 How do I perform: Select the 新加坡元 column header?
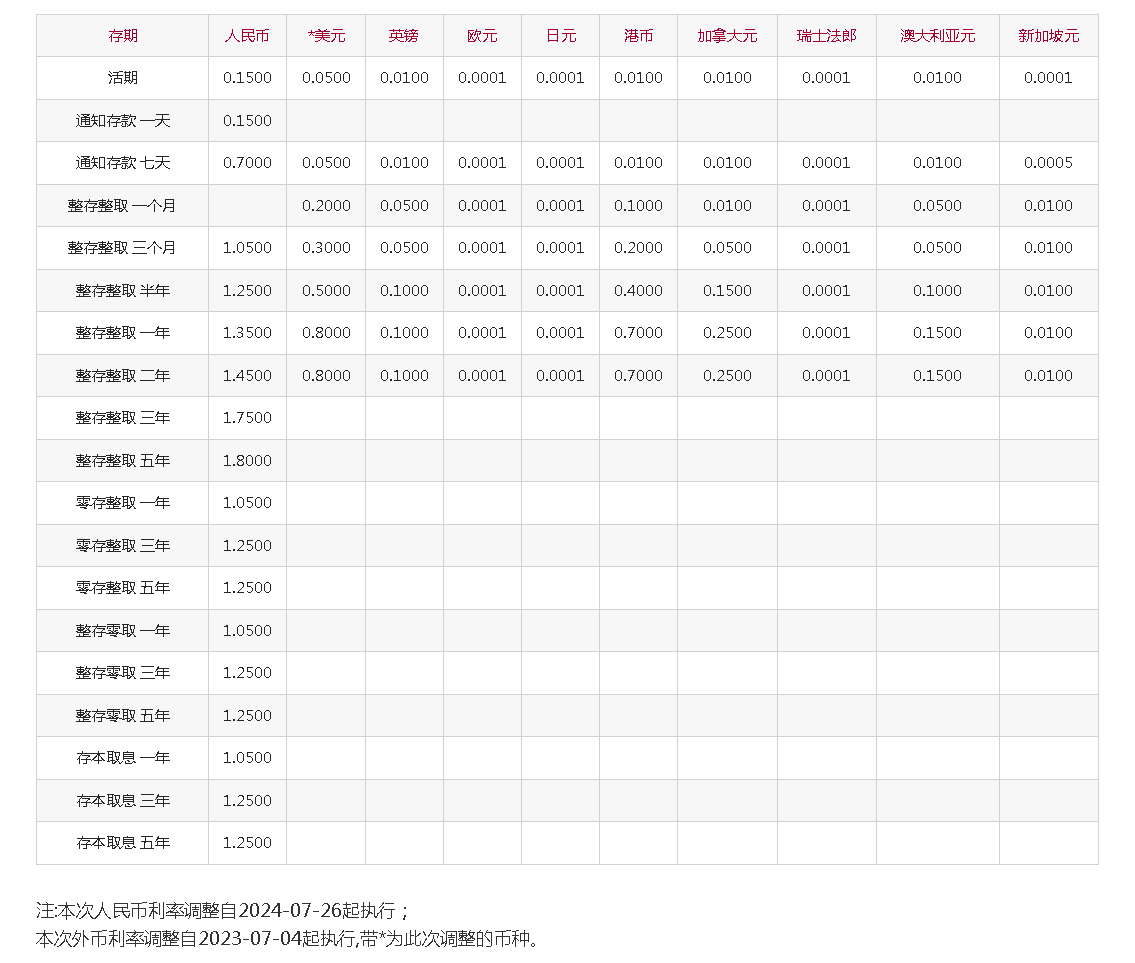[x=1048, y=36]
